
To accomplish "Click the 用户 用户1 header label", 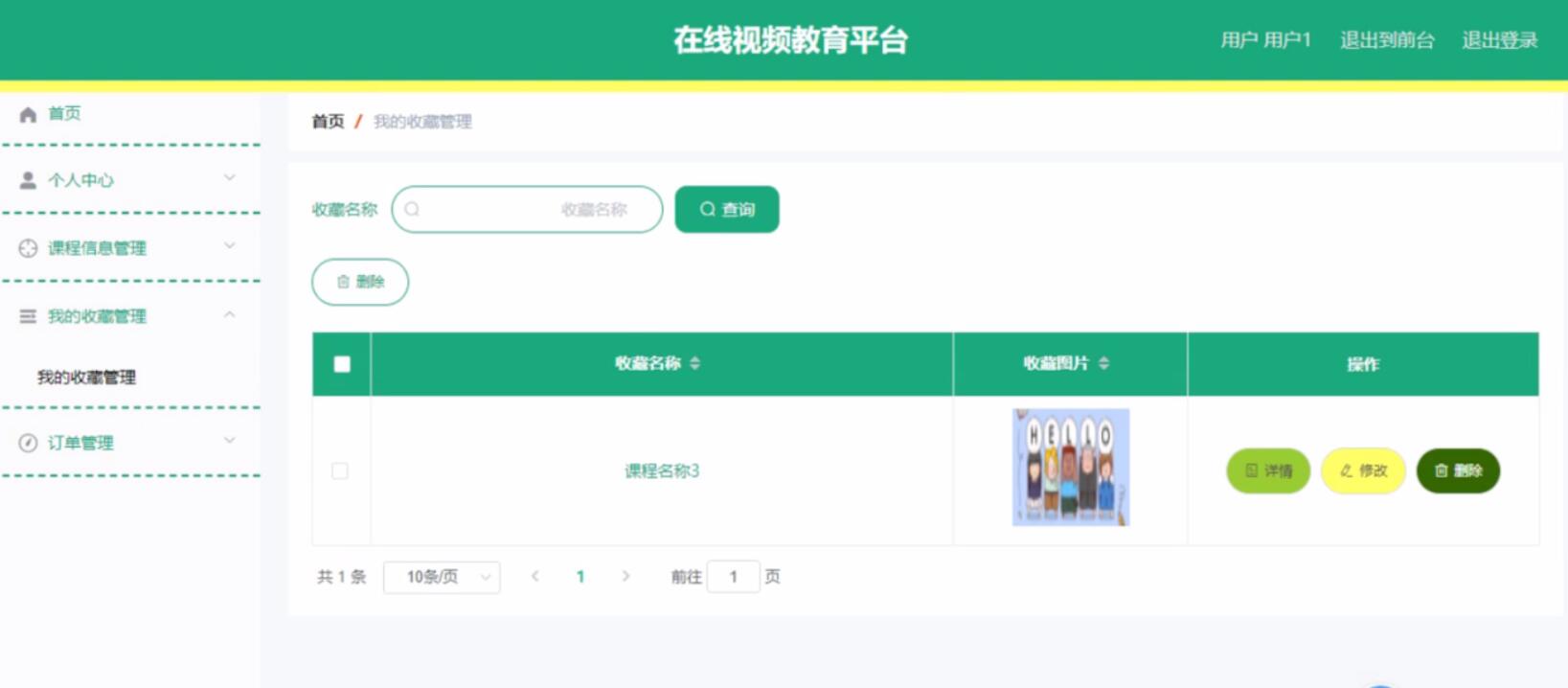I will pos(1265,40).
